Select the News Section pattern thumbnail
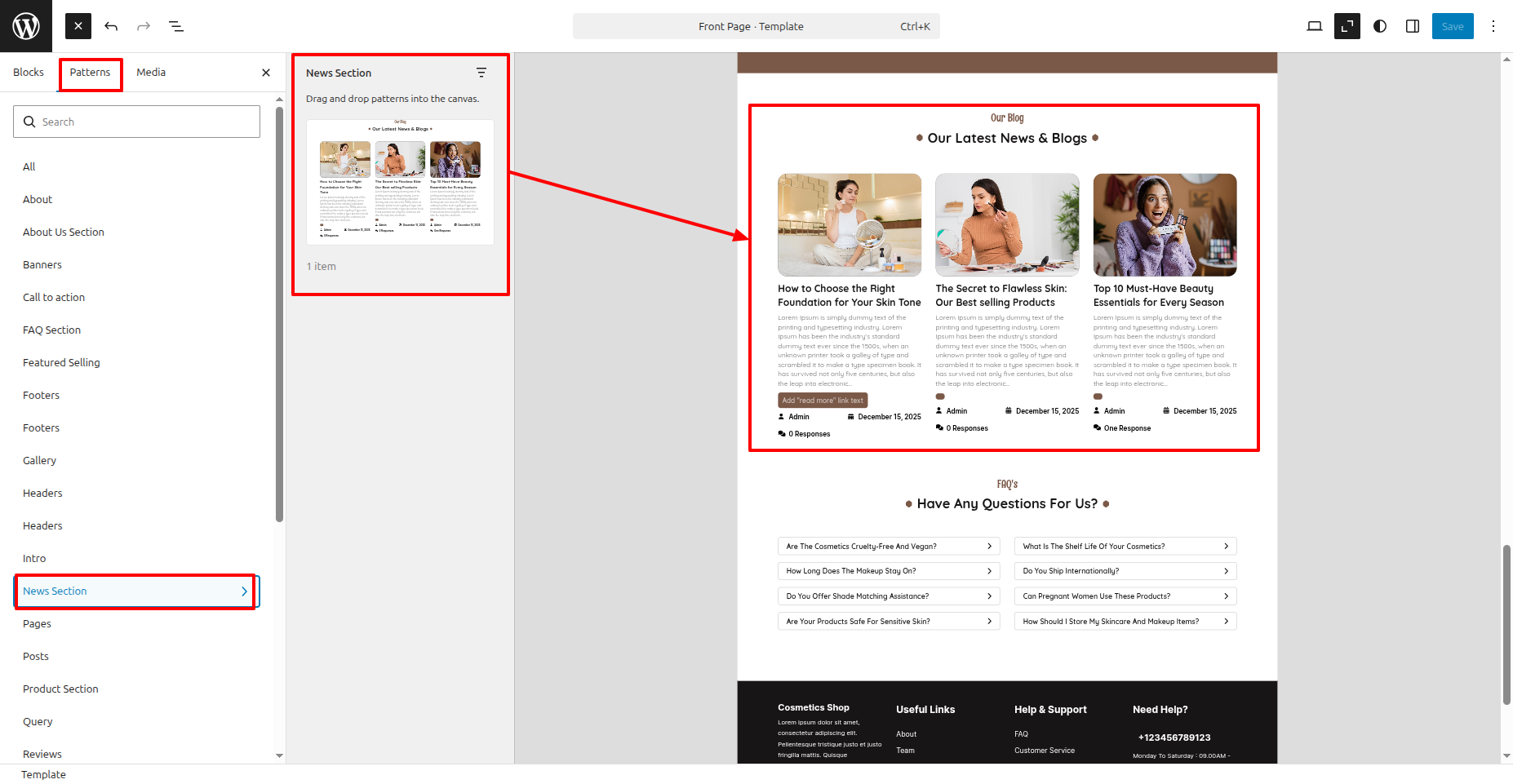 (400, 183)
